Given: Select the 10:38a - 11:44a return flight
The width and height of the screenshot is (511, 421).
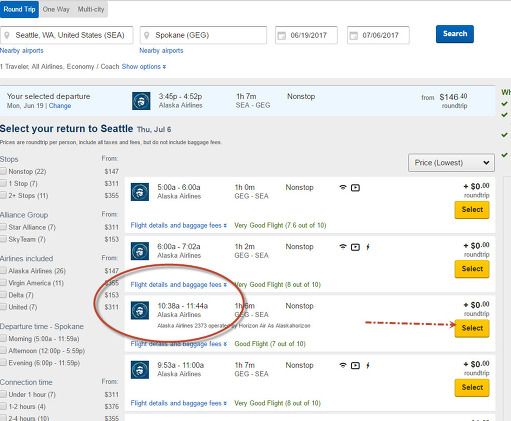Looking at the screenshot, I should pos(472,328).
